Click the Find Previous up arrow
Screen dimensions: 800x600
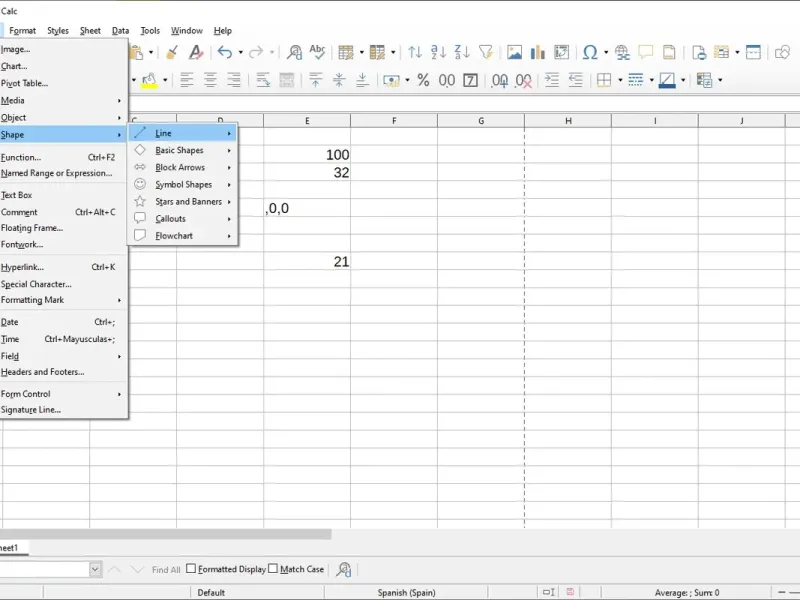[114, 569]
